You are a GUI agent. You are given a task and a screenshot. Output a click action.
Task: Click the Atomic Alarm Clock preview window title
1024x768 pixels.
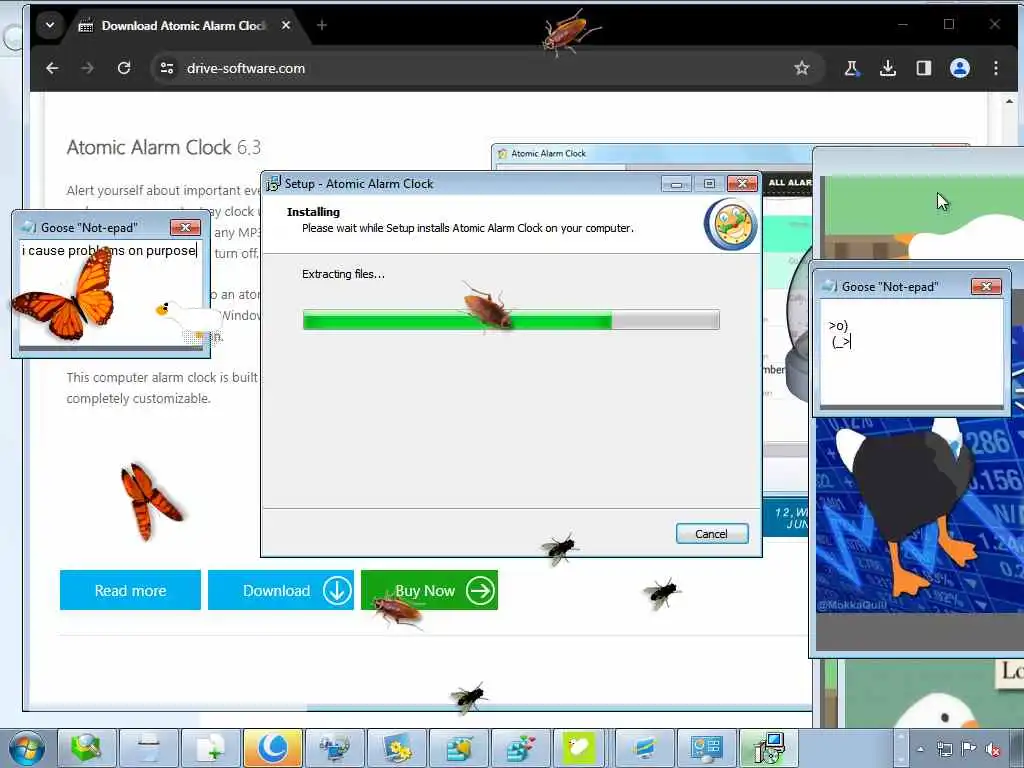pyautogui.click(x=548, y=153)
